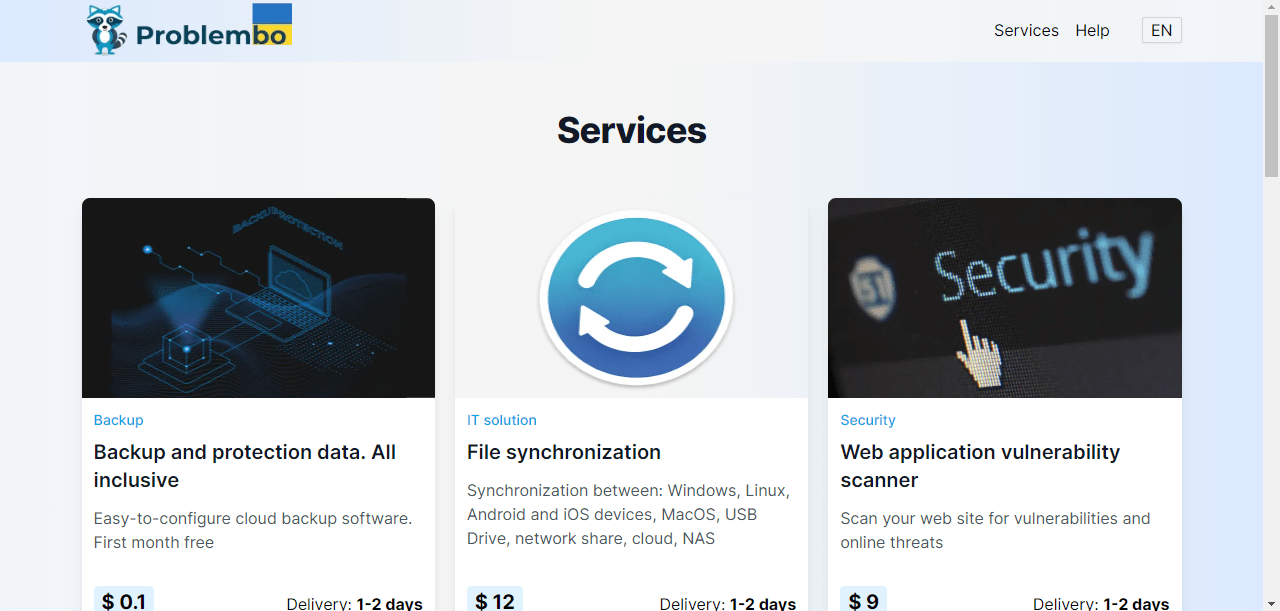Click the Delivery text beside the $ 12 price
1280x611 pixels.
point(728,603)
